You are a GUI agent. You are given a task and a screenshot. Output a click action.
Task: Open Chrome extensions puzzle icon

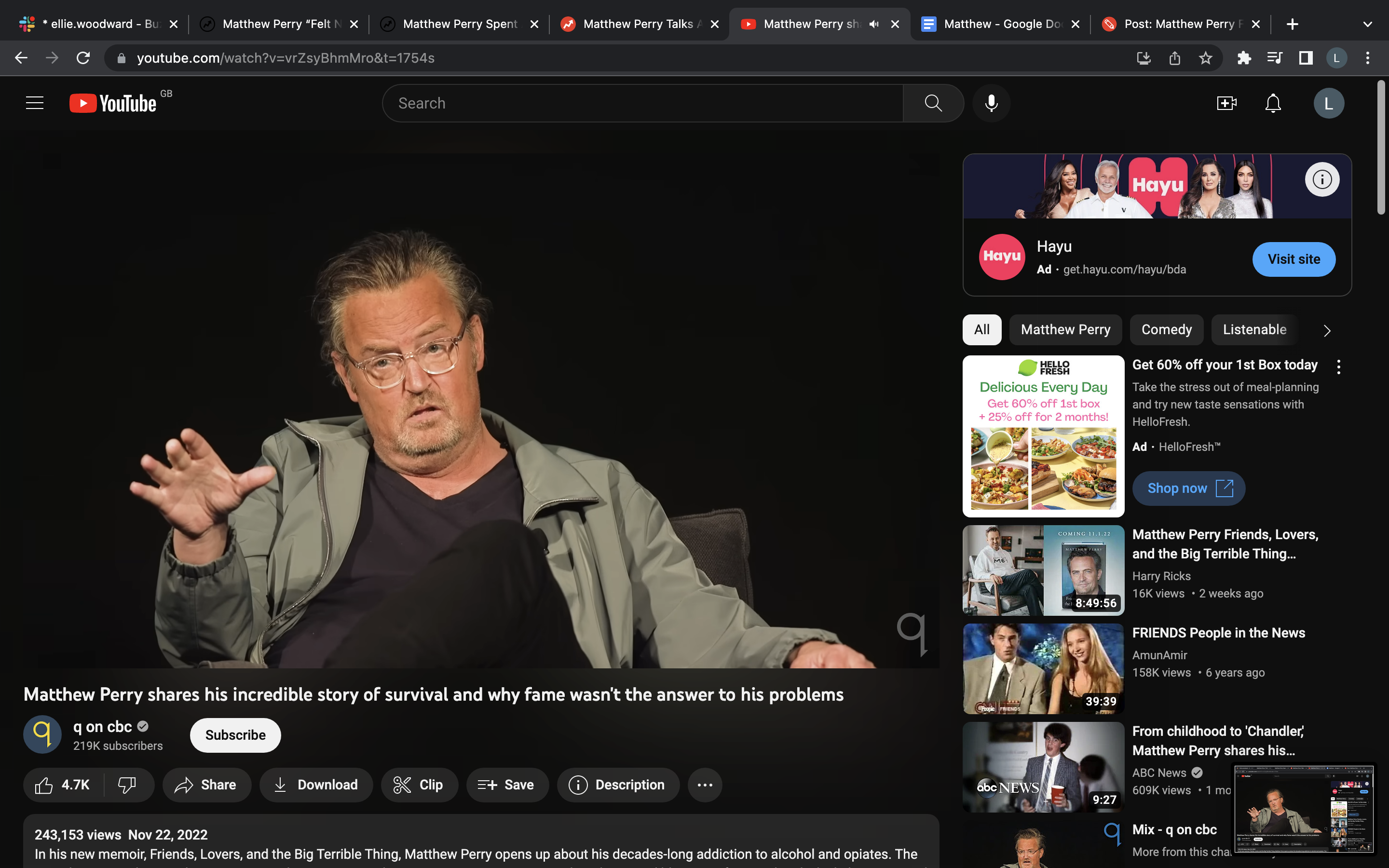point(1244,58)
